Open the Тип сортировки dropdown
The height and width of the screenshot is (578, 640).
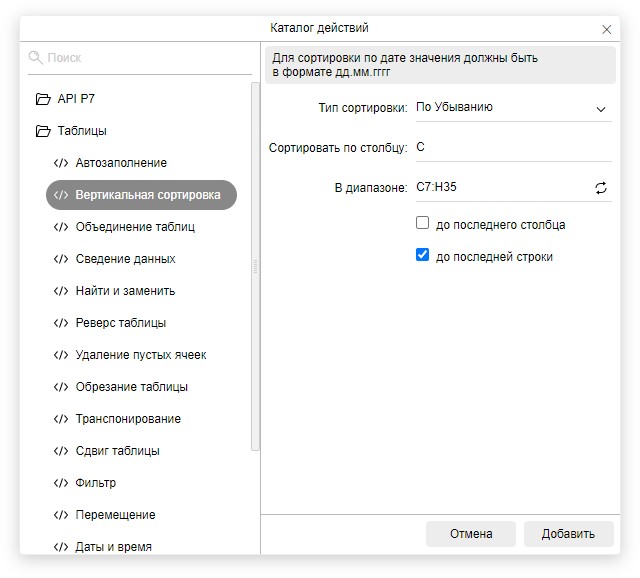click(512, 108)
